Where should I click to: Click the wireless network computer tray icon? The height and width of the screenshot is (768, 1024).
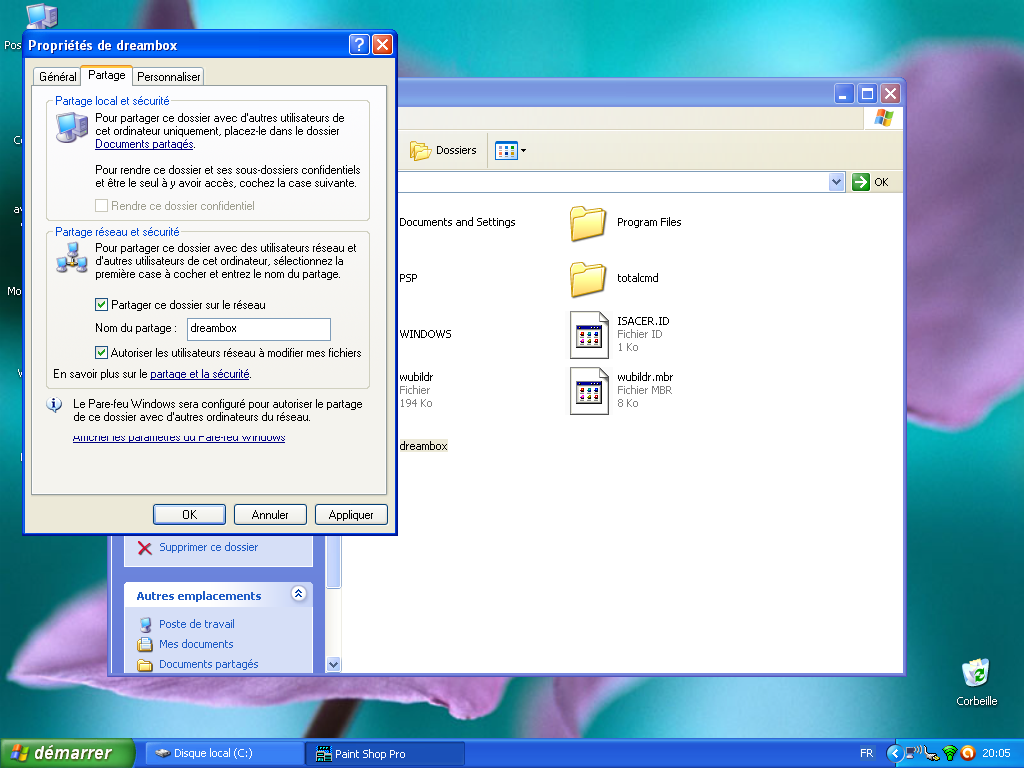913,753
